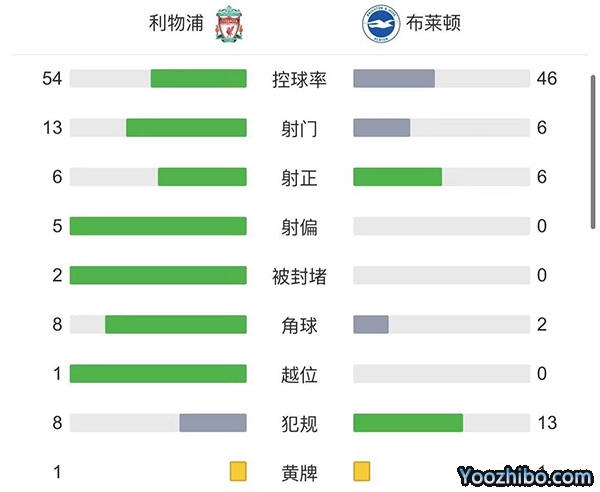Click the 控球率 stat label

tap(299, 79)
